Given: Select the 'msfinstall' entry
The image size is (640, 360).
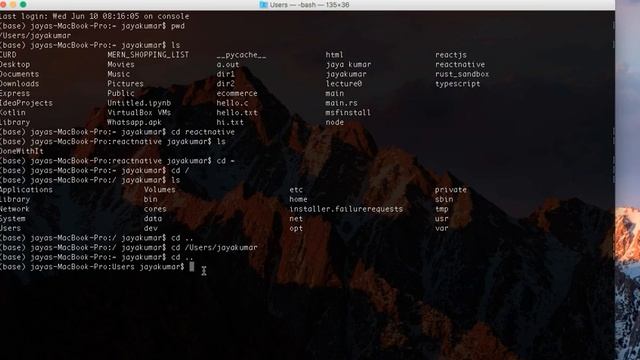Looking at the screenshot, I should point(348,113).
